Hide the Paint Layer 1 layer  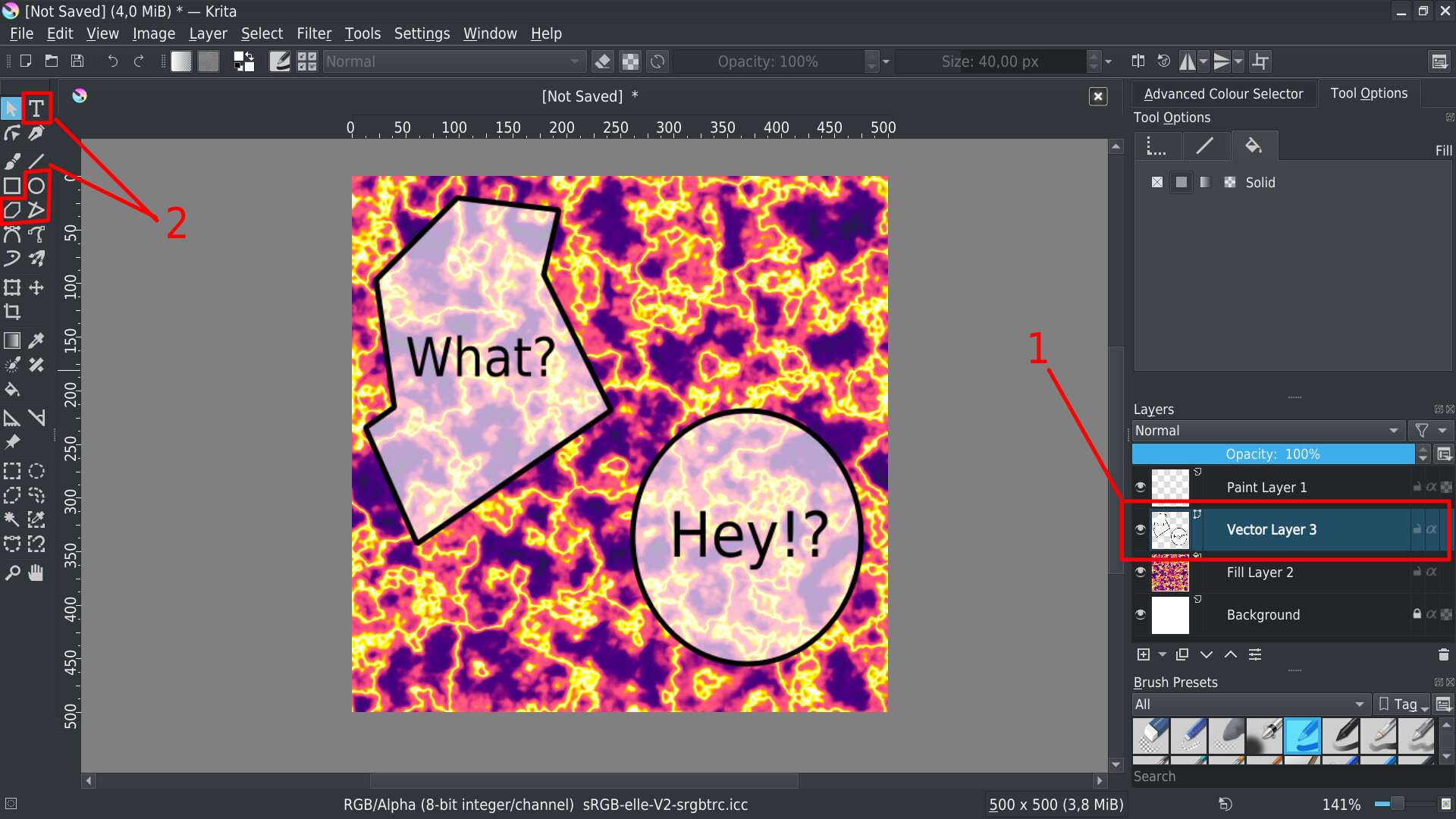[x=1140, y=487]
